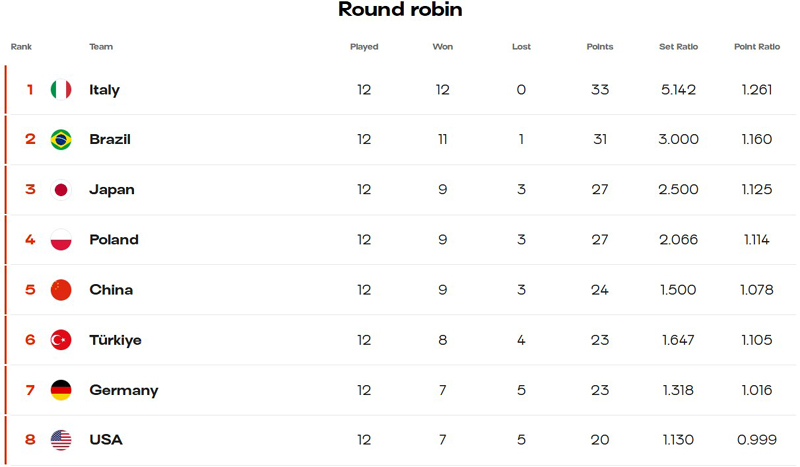Click the China flag icon
800x467 pixels.
click(61, 290)
